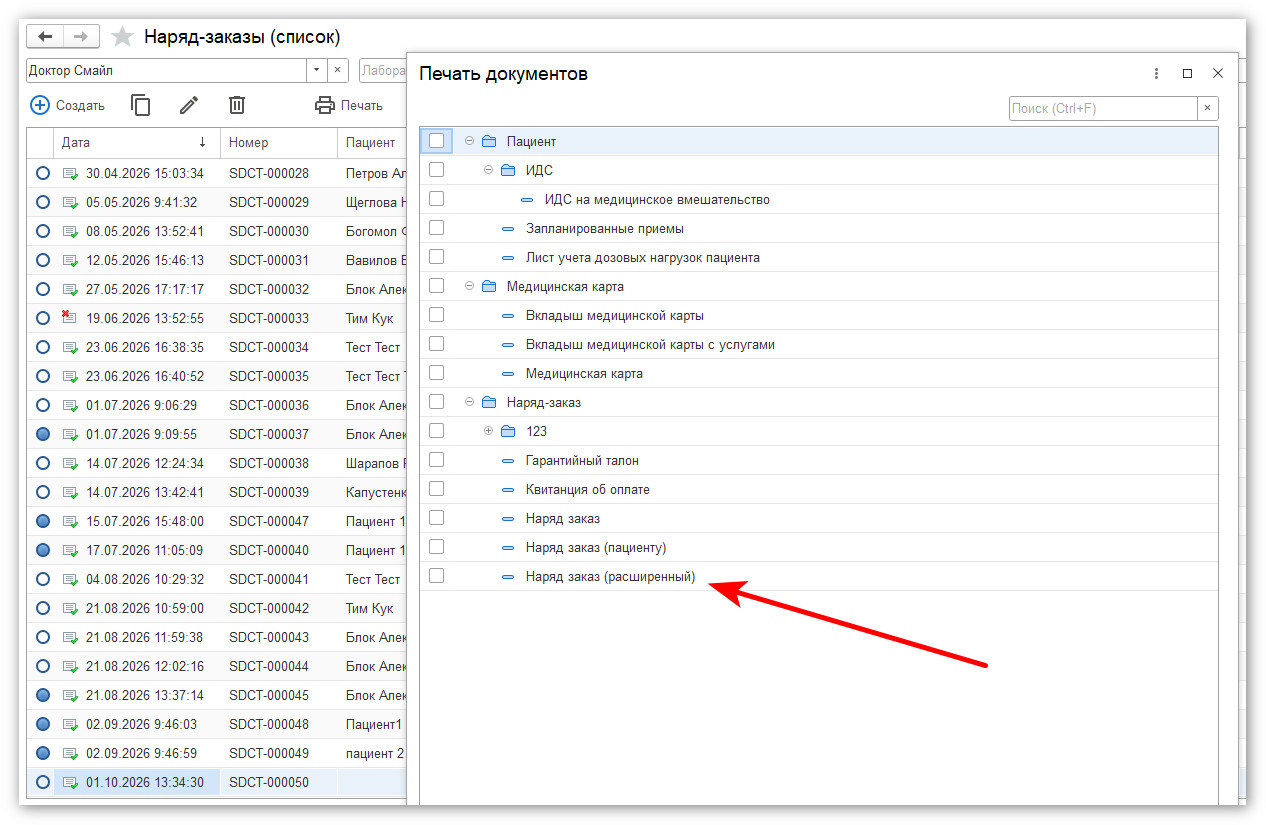Collapse the Наряд-заказ tree group

pos(469,402)
